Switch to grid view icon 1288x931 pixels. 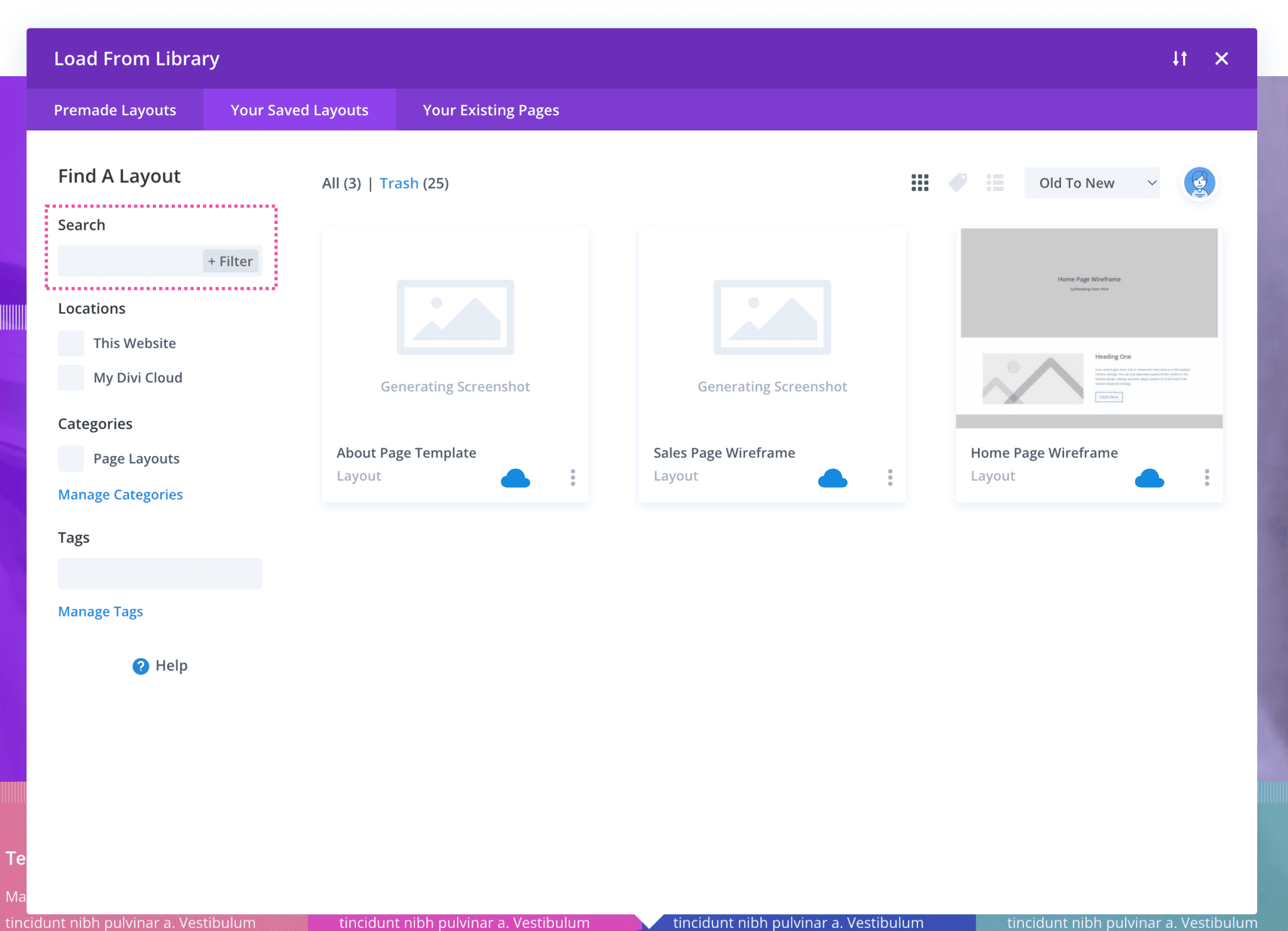tap(919, 183)
